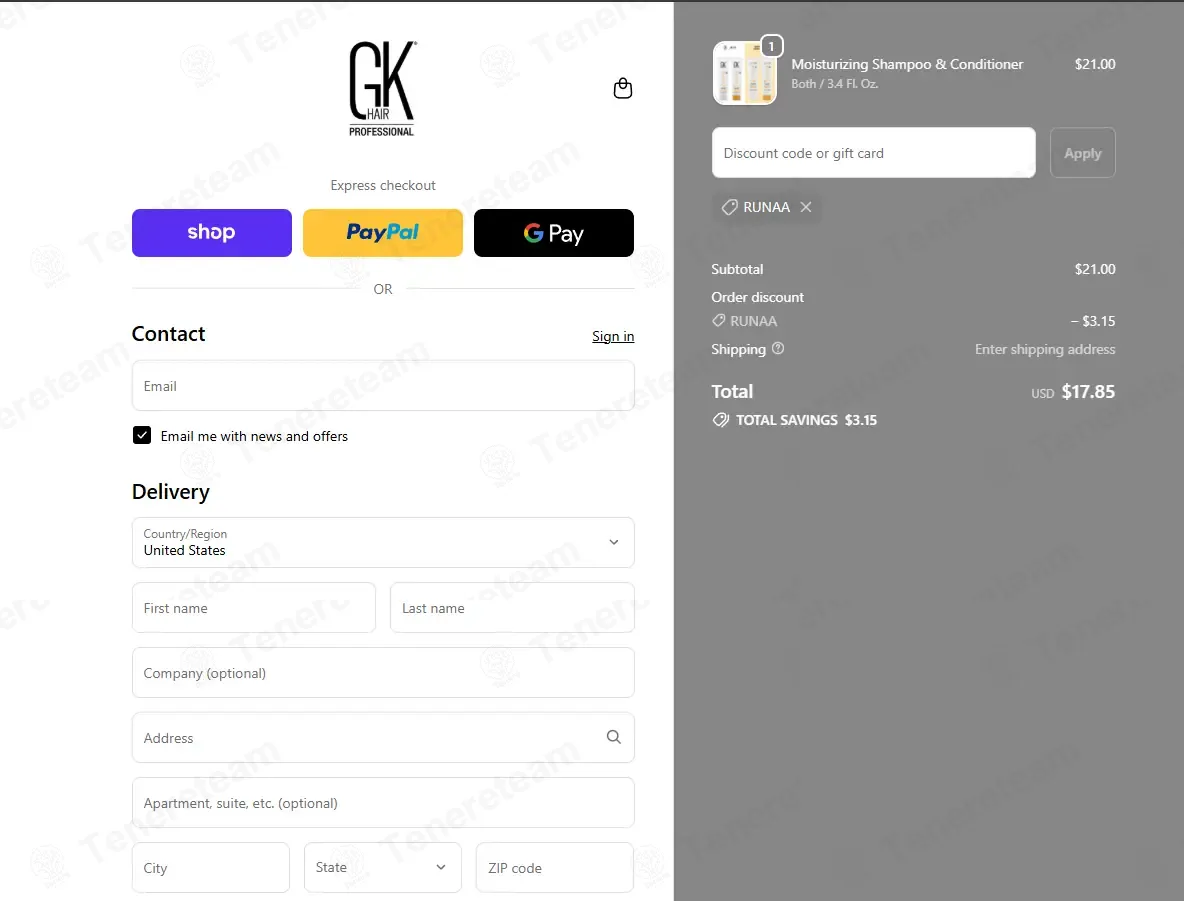Focus the Address field

coord(383,737)
